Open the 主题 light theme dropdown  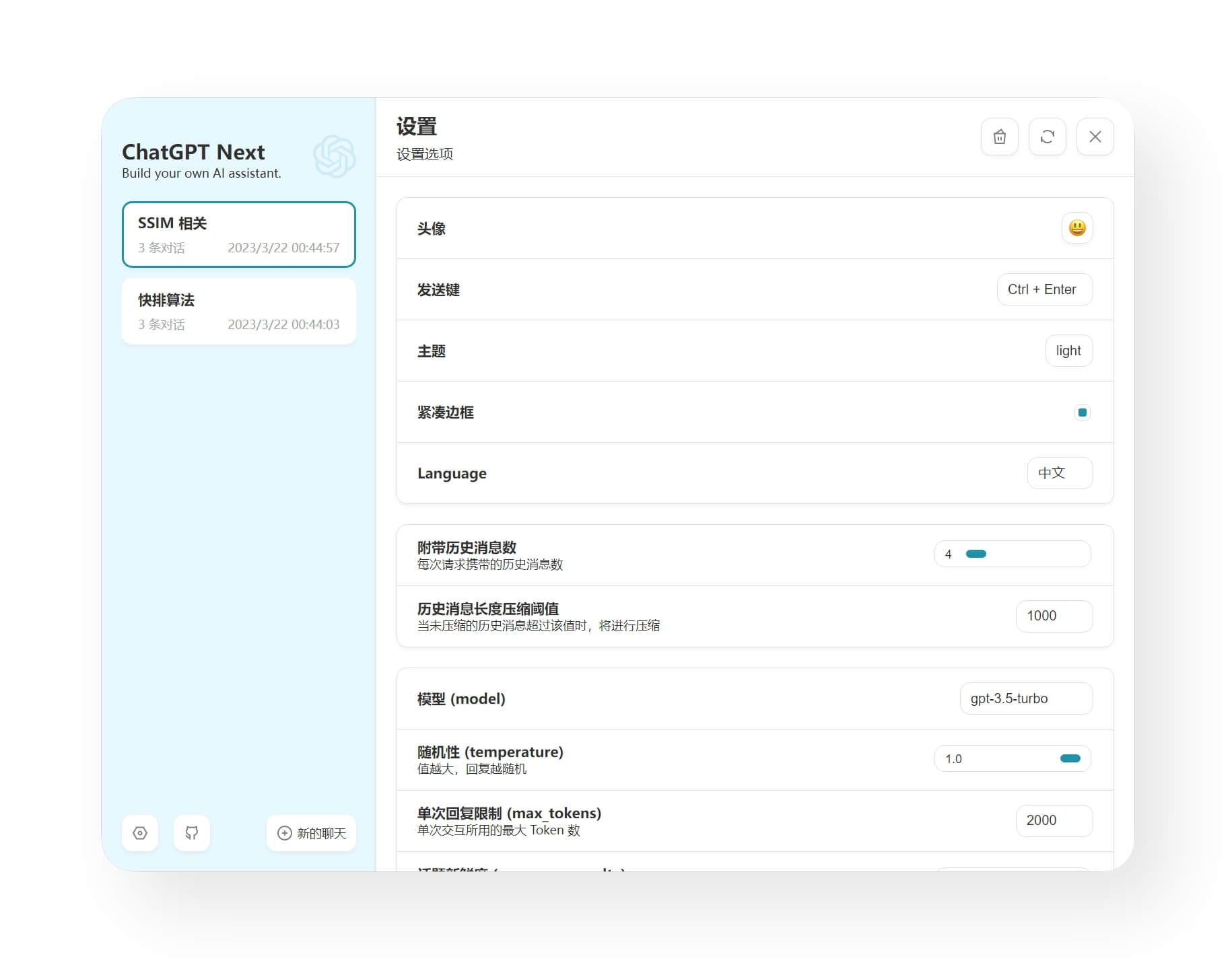click(x=1068, y=351)
